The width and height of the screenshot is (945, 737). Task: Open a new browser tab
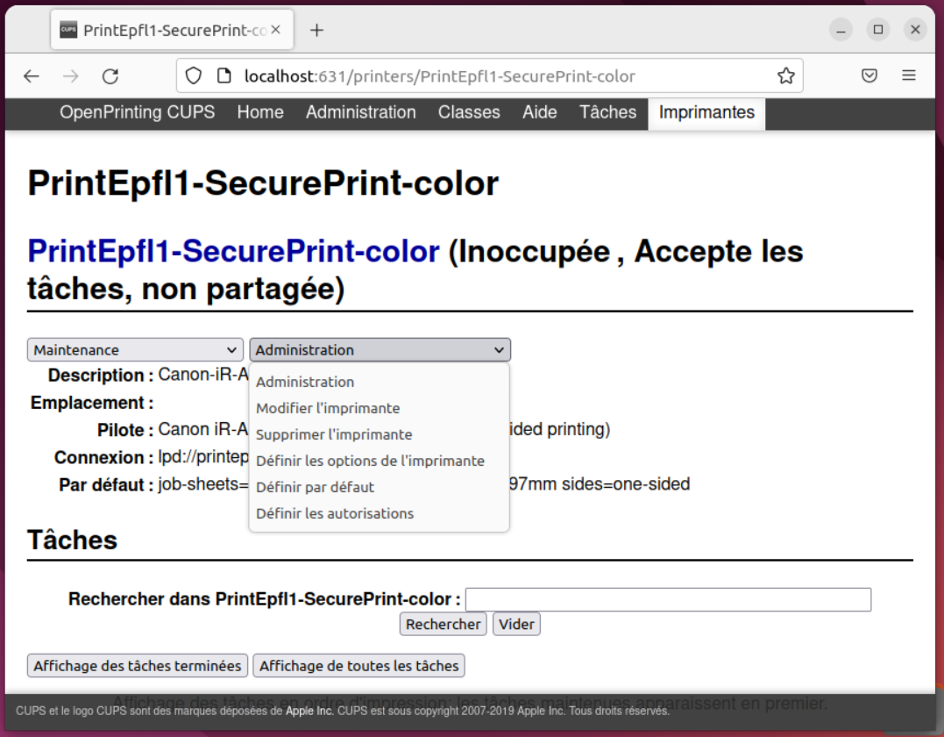tap(317, 30)
